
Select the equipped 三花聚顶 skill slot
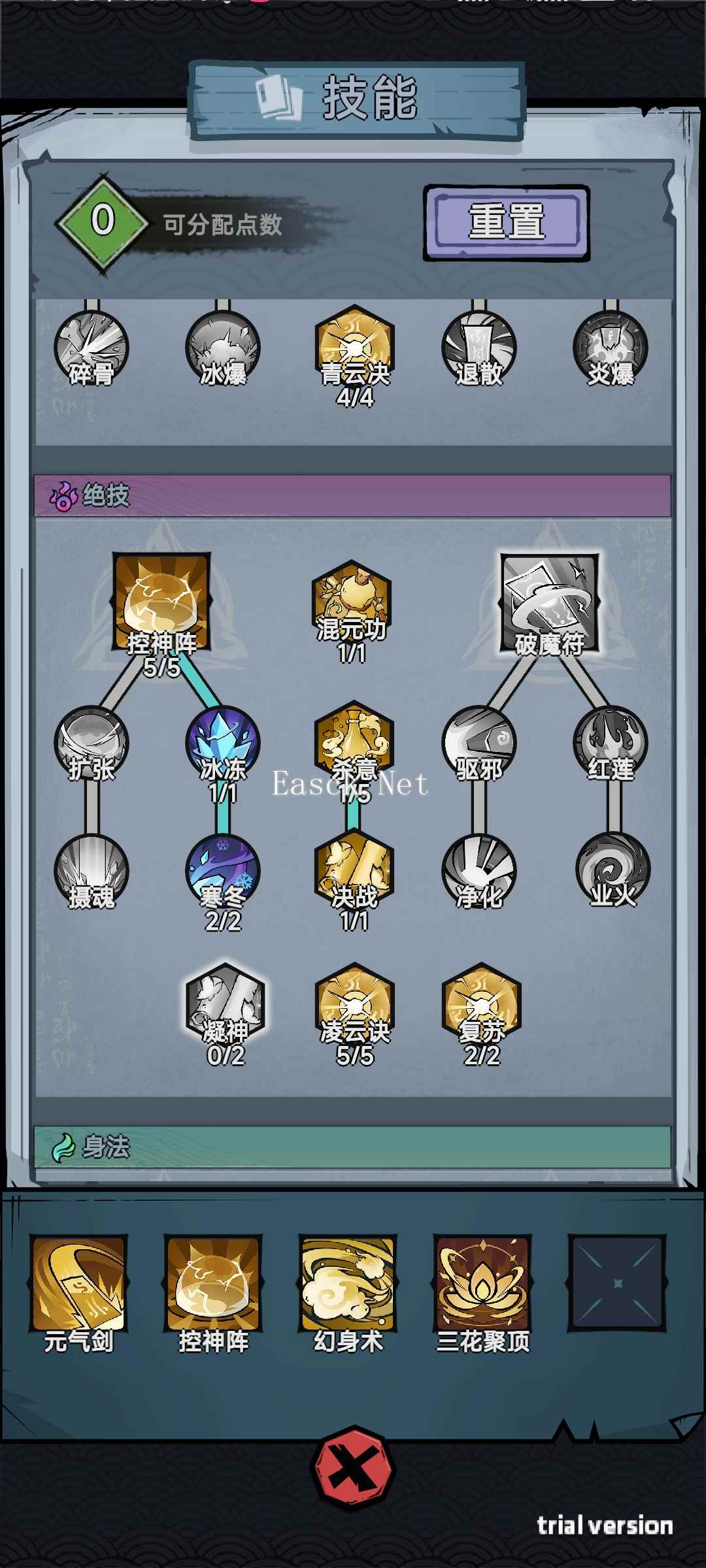(482, 1294)
